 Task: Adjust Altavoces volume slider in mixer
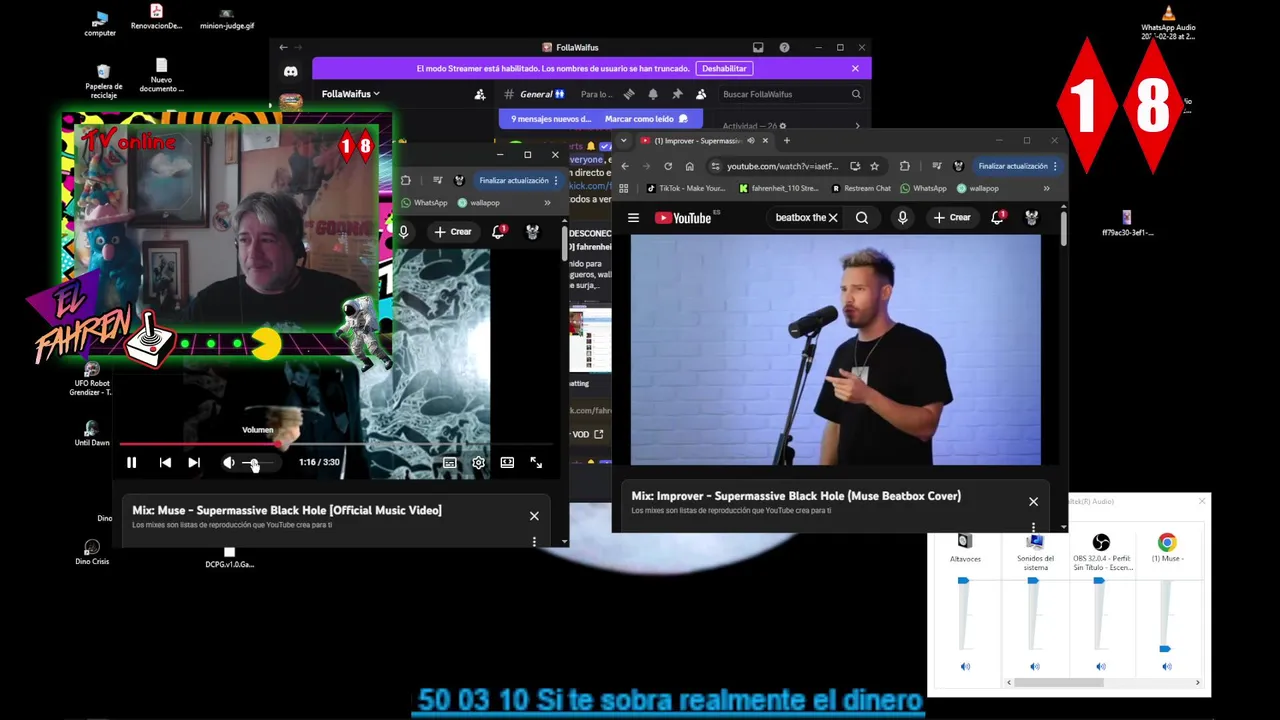[963, 580]
